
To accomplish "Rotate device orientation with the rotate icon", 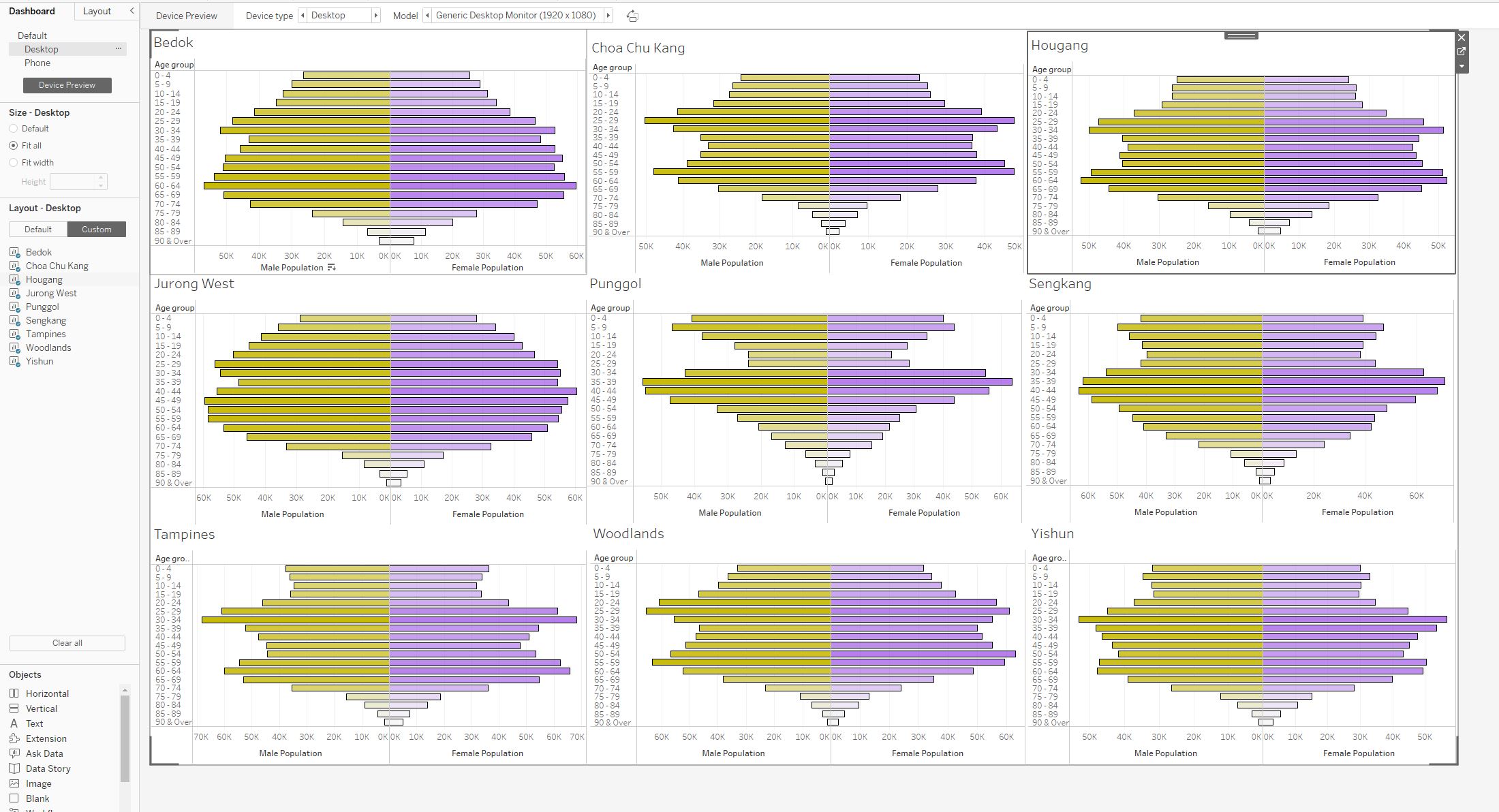I will (x=632, y=16).
